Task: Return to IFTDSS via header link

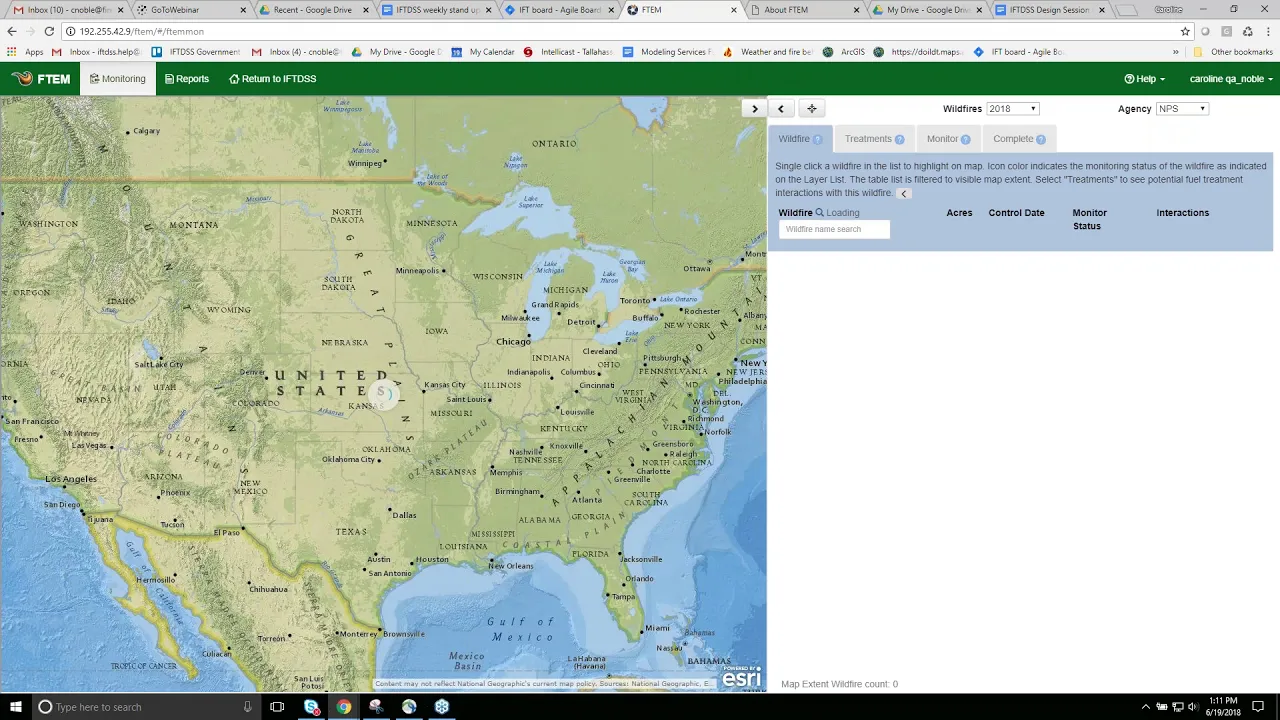Action: tap(272, 79)
